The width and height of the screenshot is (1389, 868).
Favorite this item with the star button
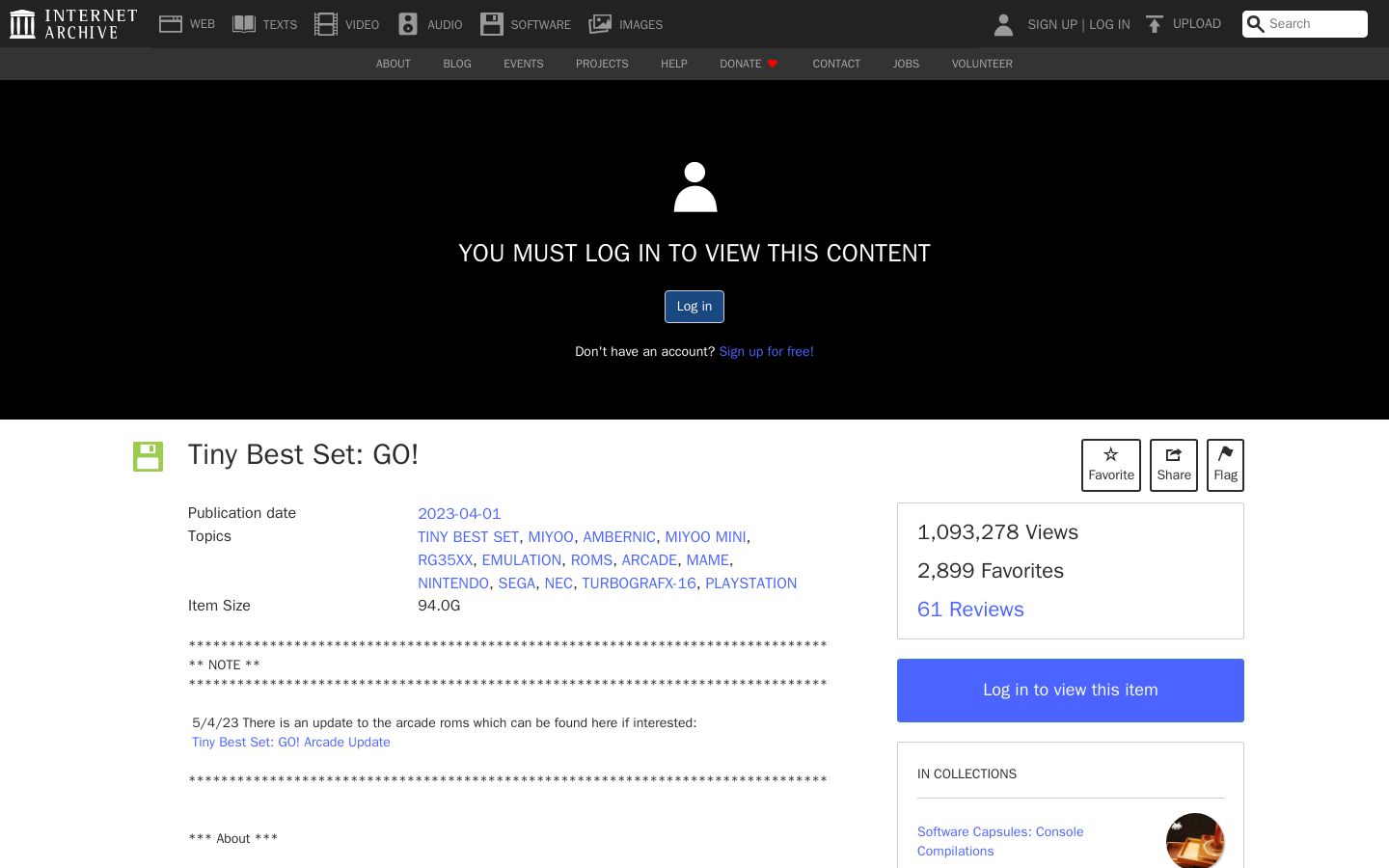click(1111, 465)
